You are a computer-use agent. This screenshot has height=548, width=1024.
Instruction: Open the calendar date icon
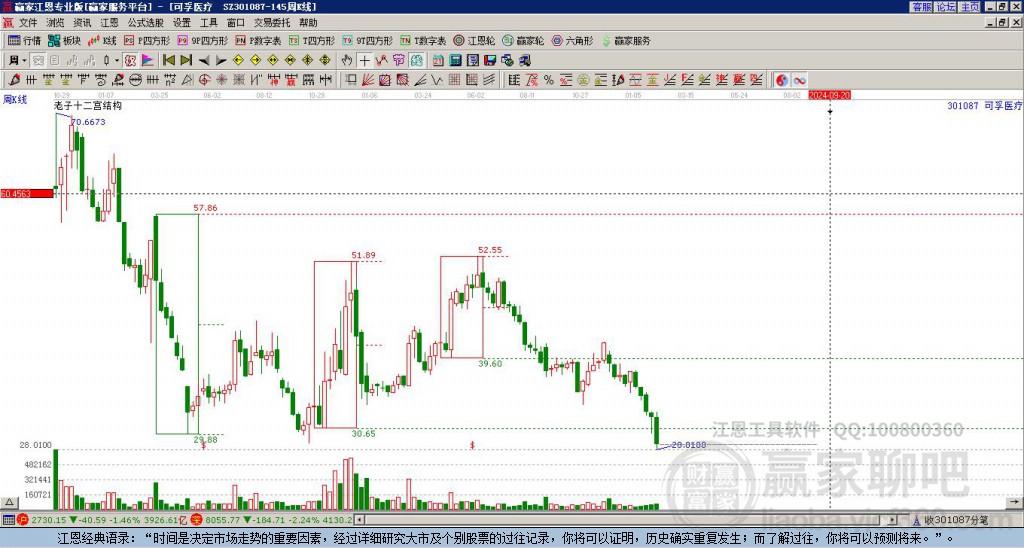tap(438, 61)
